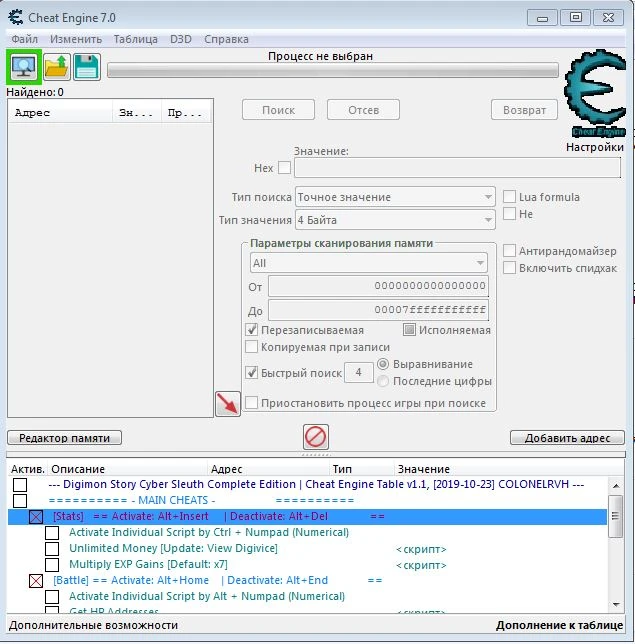
Task: Click the Возврат button
Action: click(x=525, y=110)
